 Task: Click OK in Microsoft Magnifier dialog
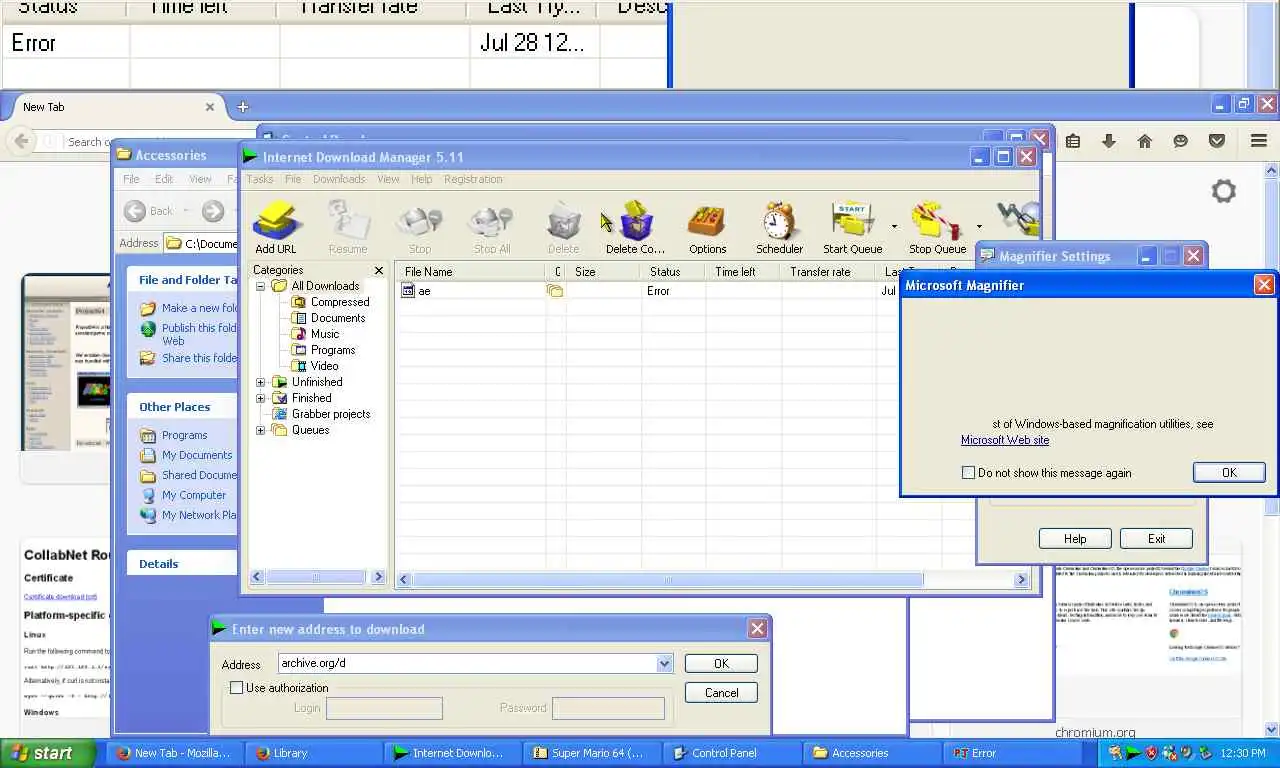pyautogui.click(x=1229, y=473)
